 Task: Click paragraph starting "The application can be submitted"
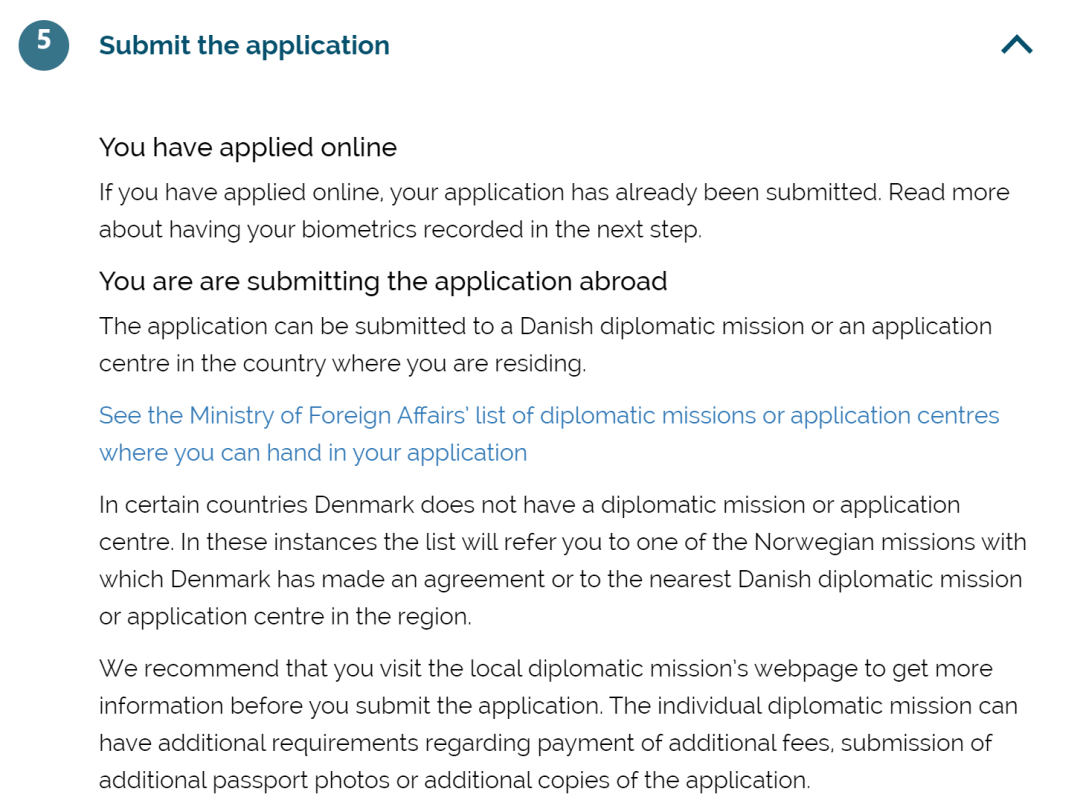tap(544, 327)
